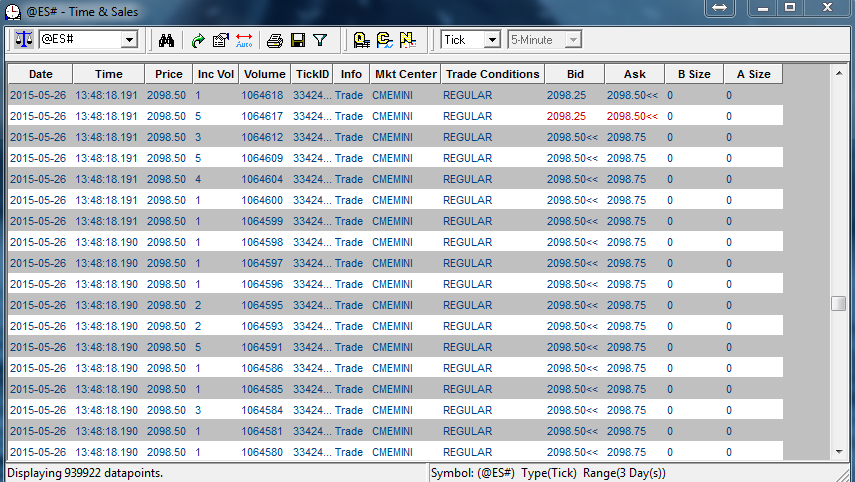Select volume cell 1064599
The width and height of the screenshot is (855, 482).
tap(262, 221)
